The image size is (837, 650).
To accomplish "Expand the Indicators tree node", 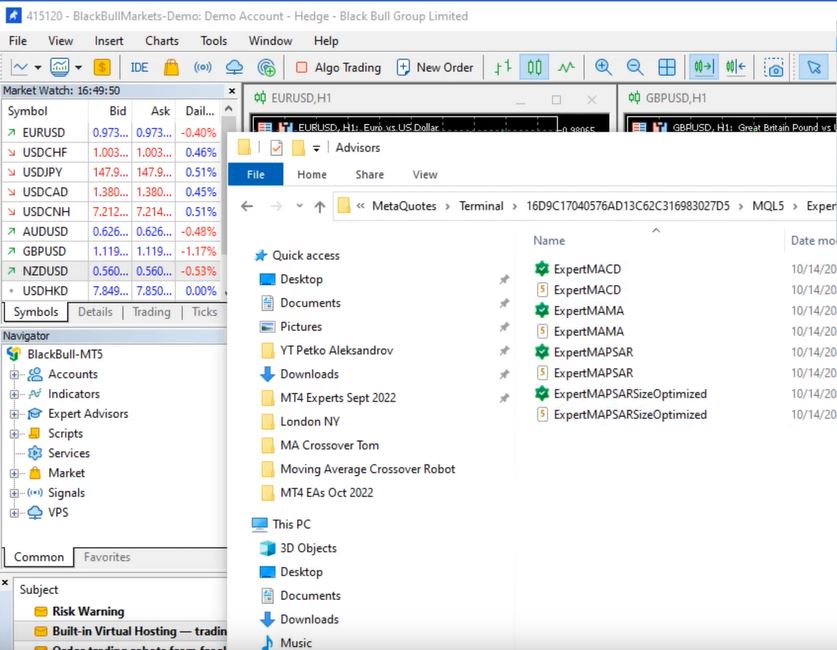I will point(15,394).
